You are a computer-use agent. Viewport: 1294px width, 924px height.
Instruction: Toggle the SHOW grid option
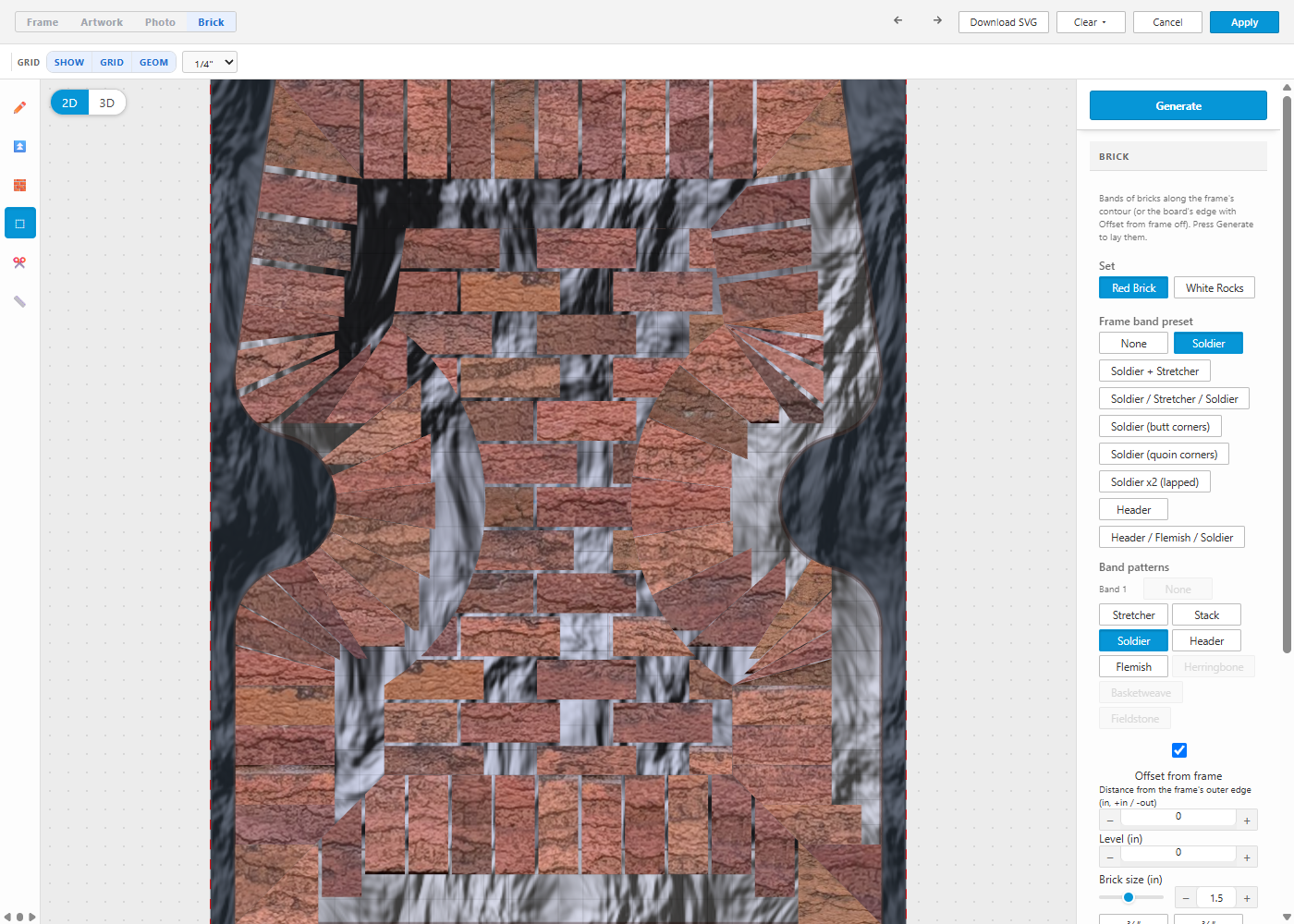click(x=69, y=63)
